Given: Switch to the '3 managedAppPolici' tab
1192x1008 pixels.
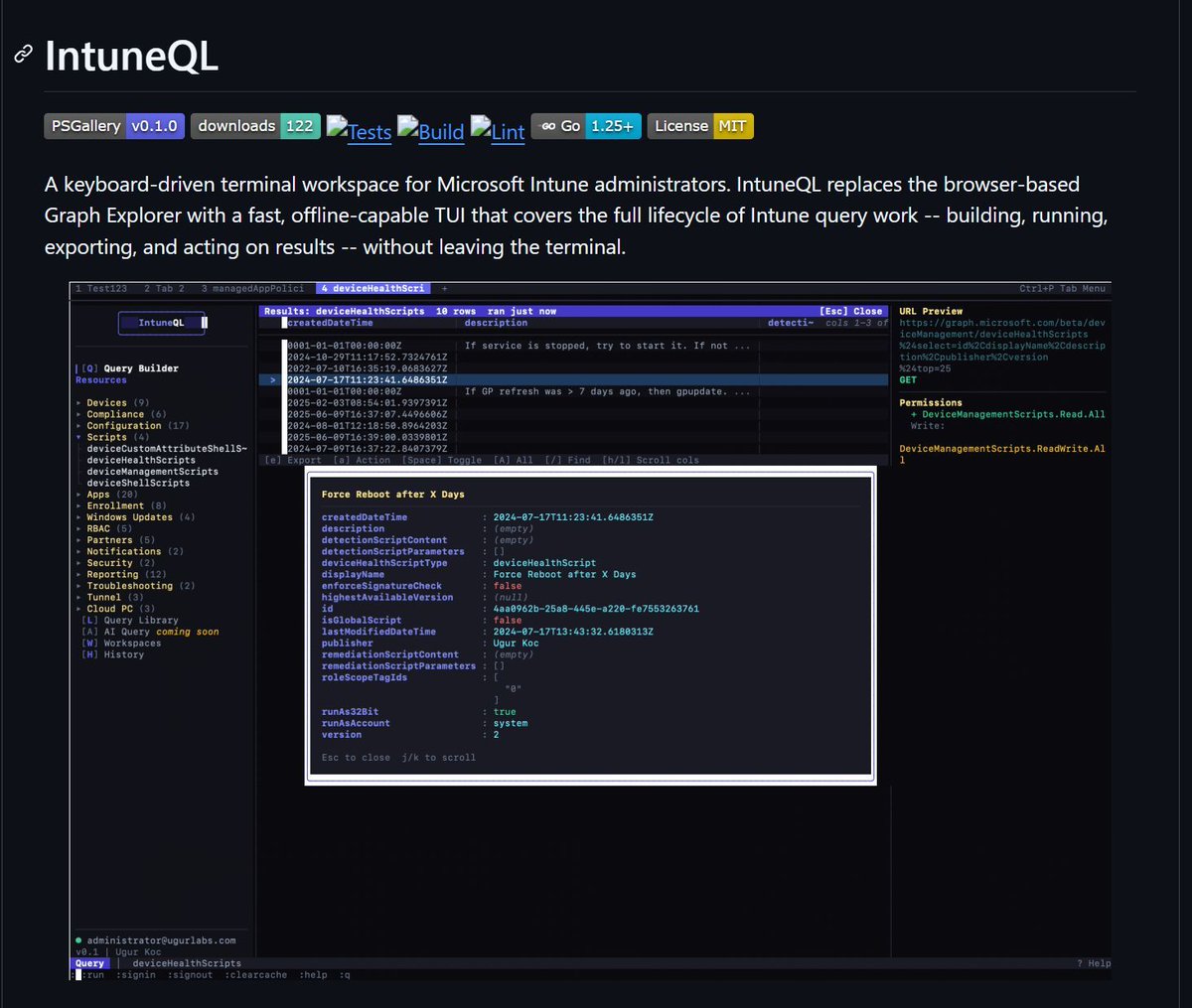Looking at the screenshot, I should coord(252,289).
